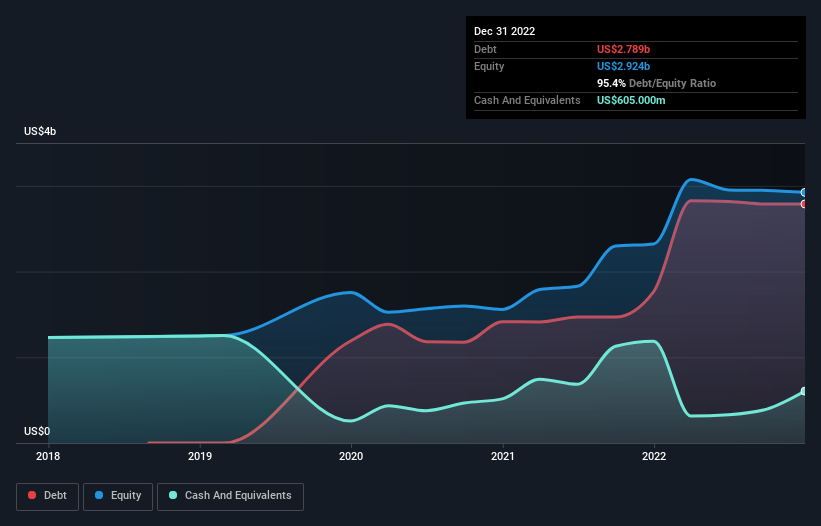The image size is (821, 526).
Task: Toggle the Equity series legend button
Action: coord(118,496)
